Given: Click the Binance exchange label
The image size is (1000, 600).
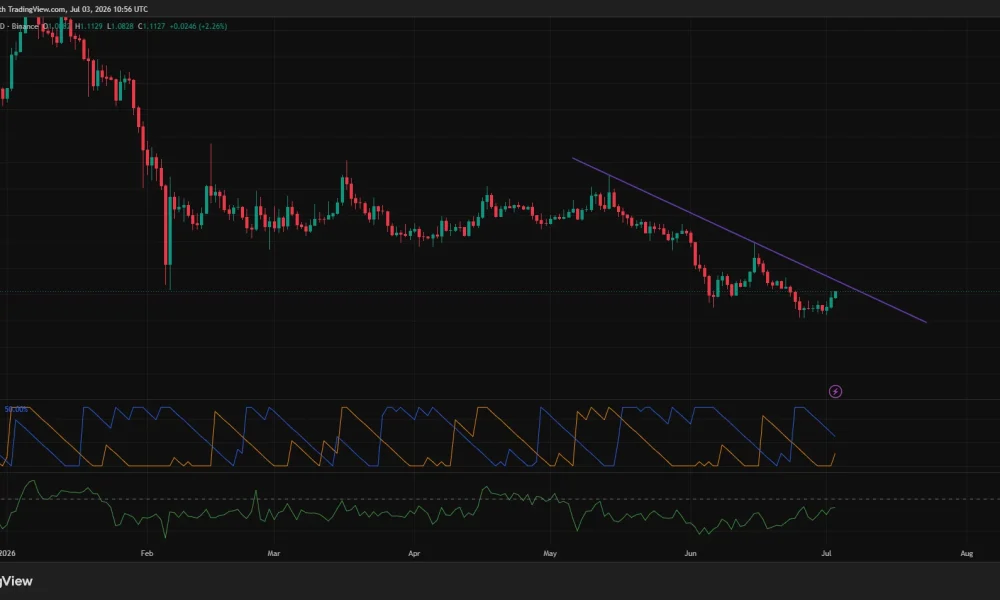Looking at the screenshot, I should coord(24,26).
